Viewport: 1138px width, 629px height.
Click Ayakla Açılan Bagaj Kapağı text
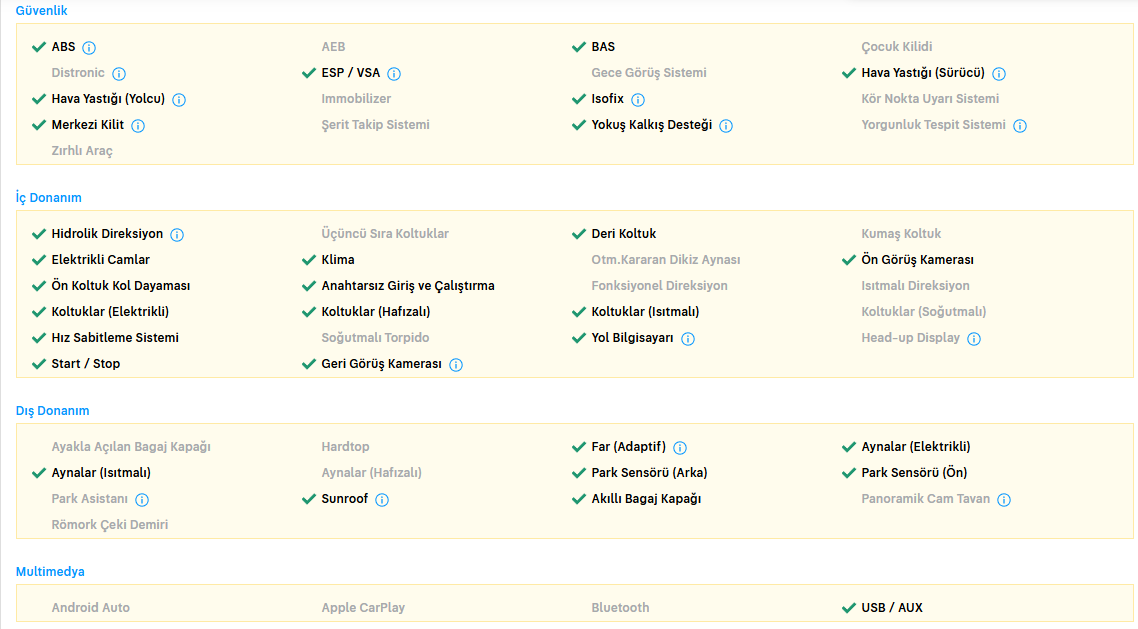[131, 448]
